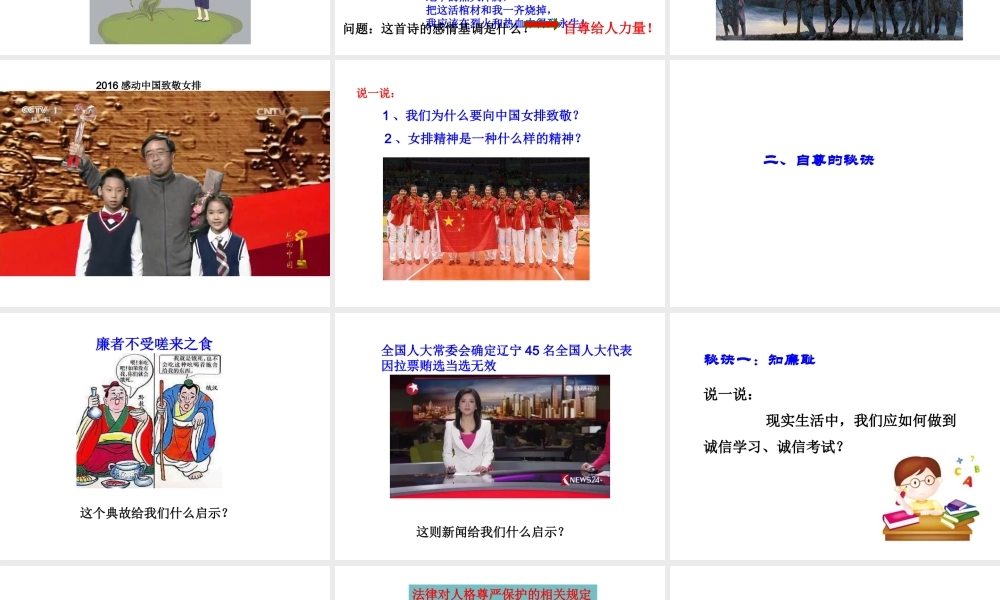Open the slide titled 二、自尊的秘诀
The height and width of the screenshot is (600, 1000).
coord(835,183)
